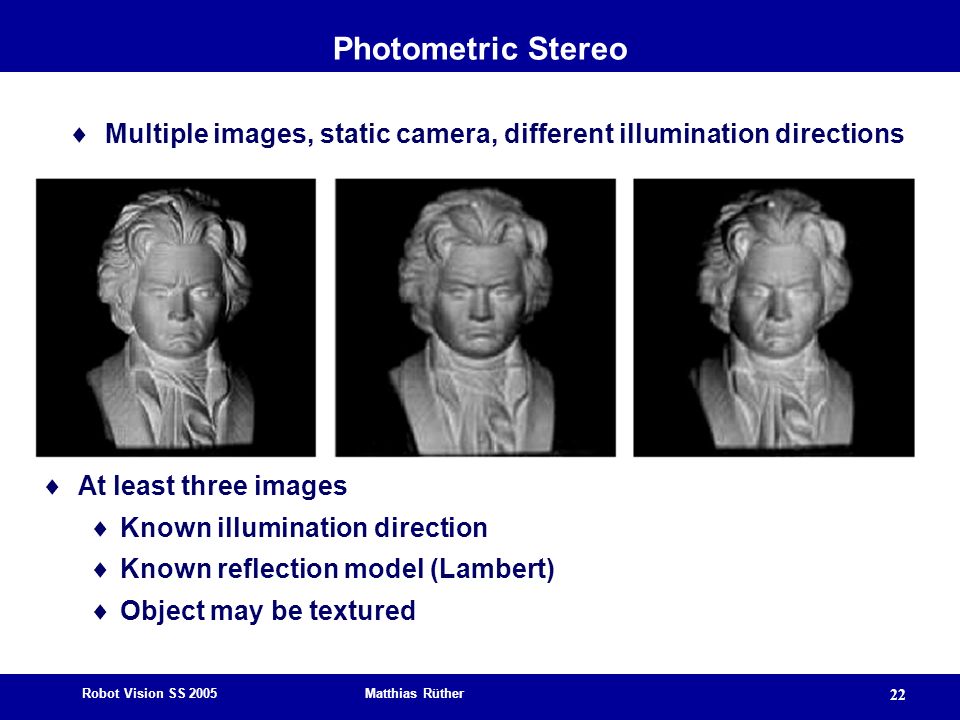Click 'Robot Vision SS 2005' footer text
The image size is (960, 720).
click(149, 693)
